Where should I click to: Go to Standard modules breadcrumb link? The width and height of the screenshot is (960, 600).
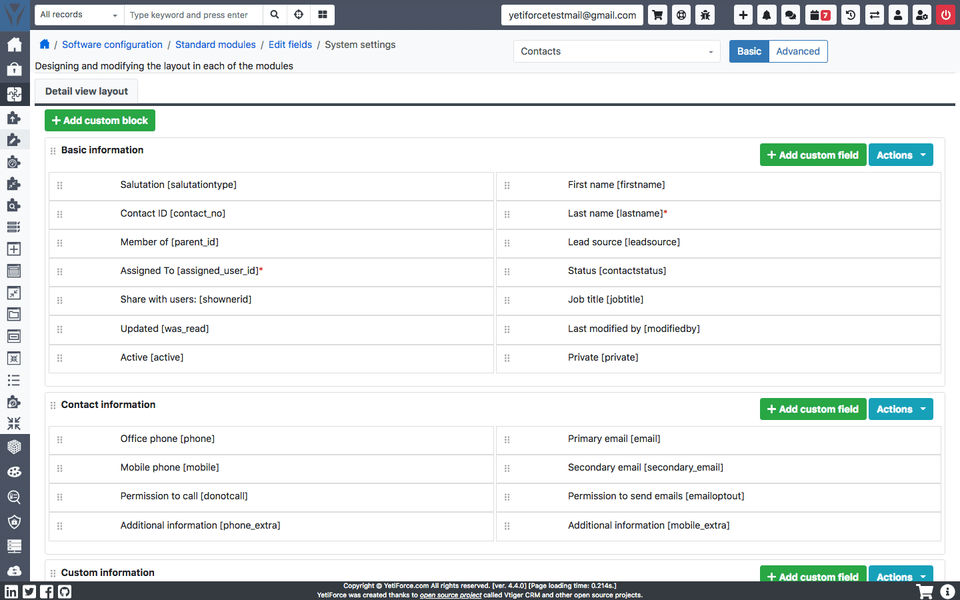click(215, 45)
